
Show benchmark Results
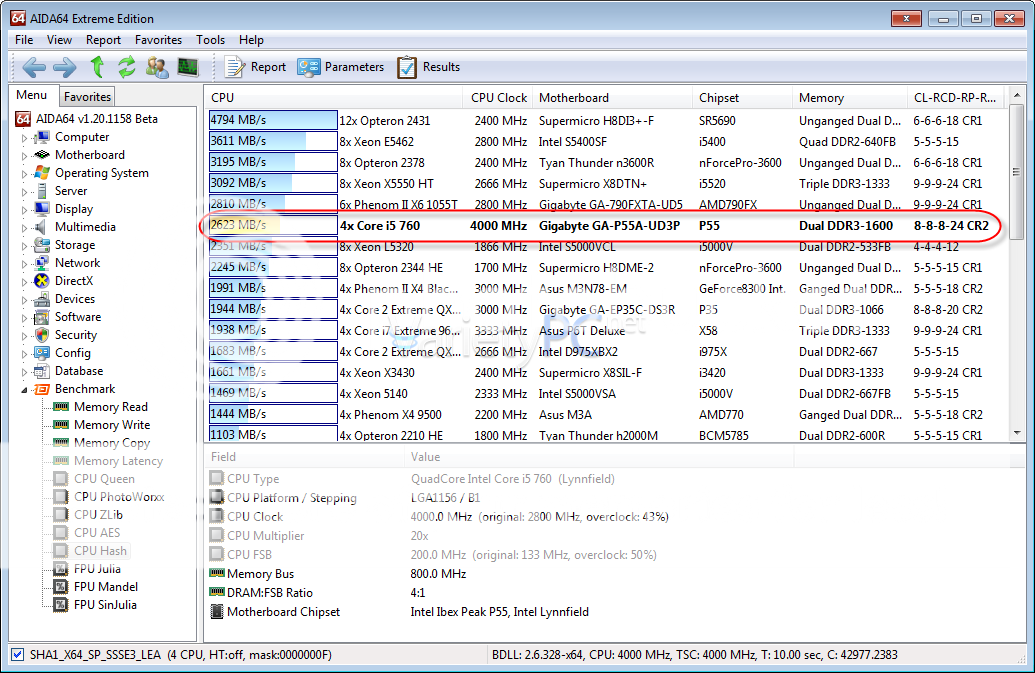(428, 67)
